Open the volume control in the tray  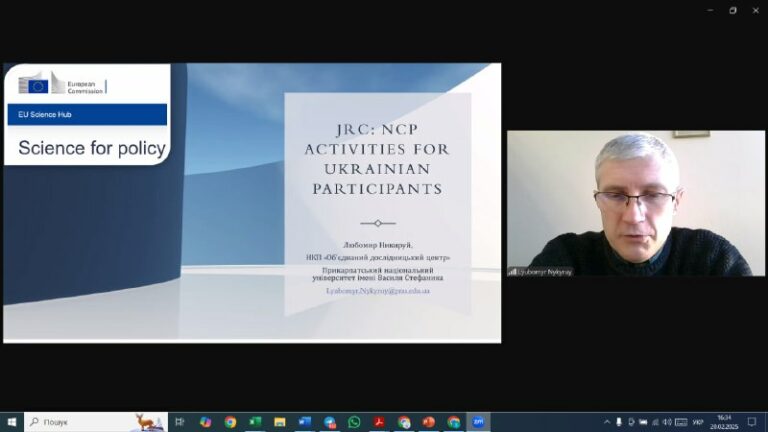point(667,422)
